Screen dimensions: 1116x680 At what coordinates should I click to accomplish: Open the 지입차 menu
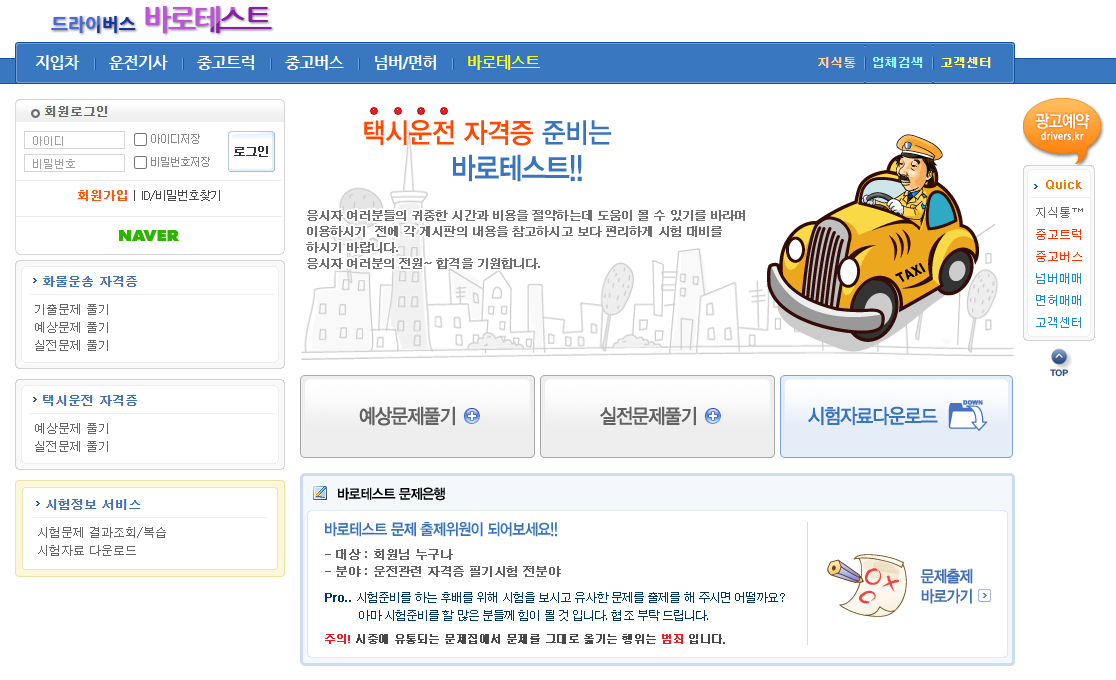[57, 63]
